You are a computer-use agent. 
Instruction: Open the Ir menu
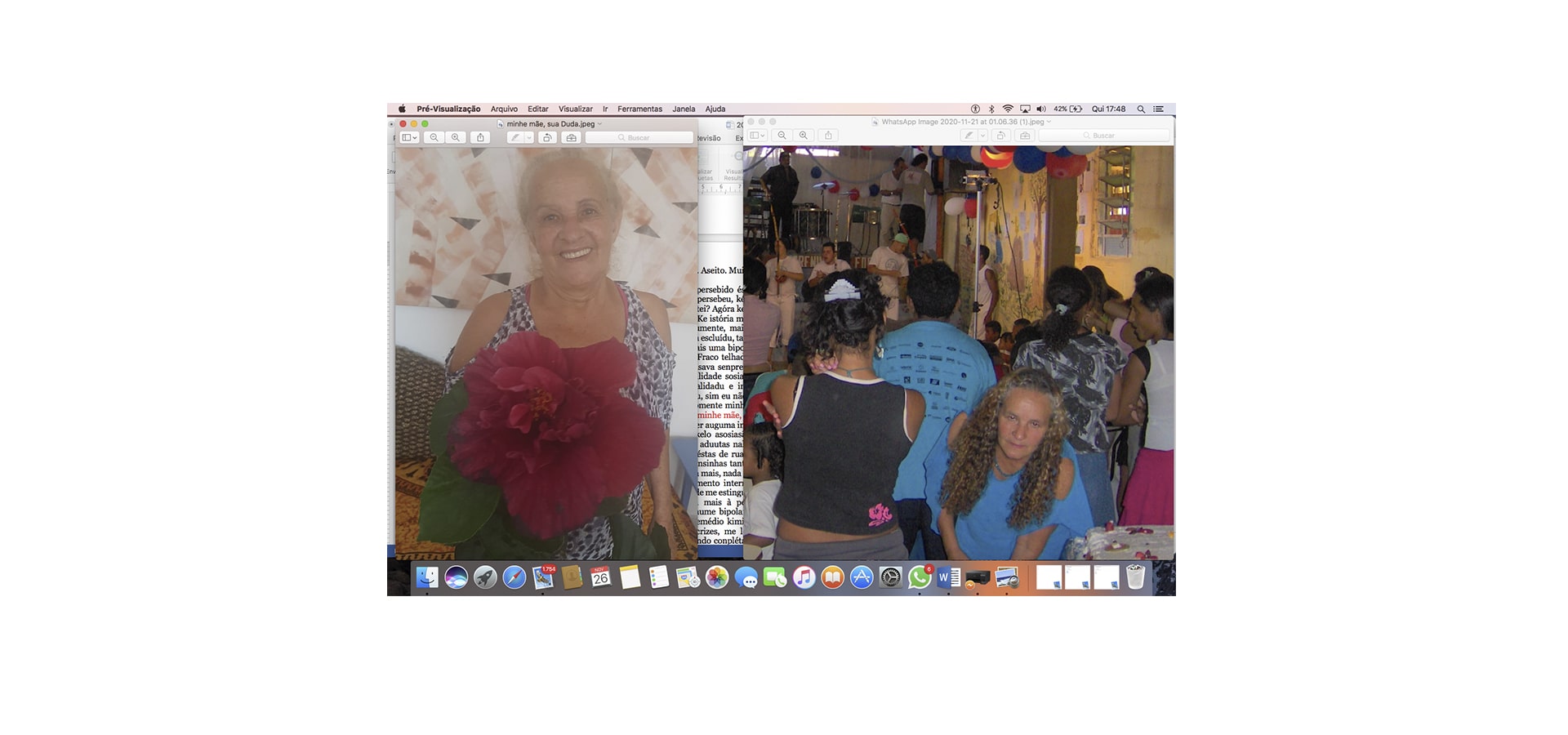pyautogui.click(x=605, y=109)
